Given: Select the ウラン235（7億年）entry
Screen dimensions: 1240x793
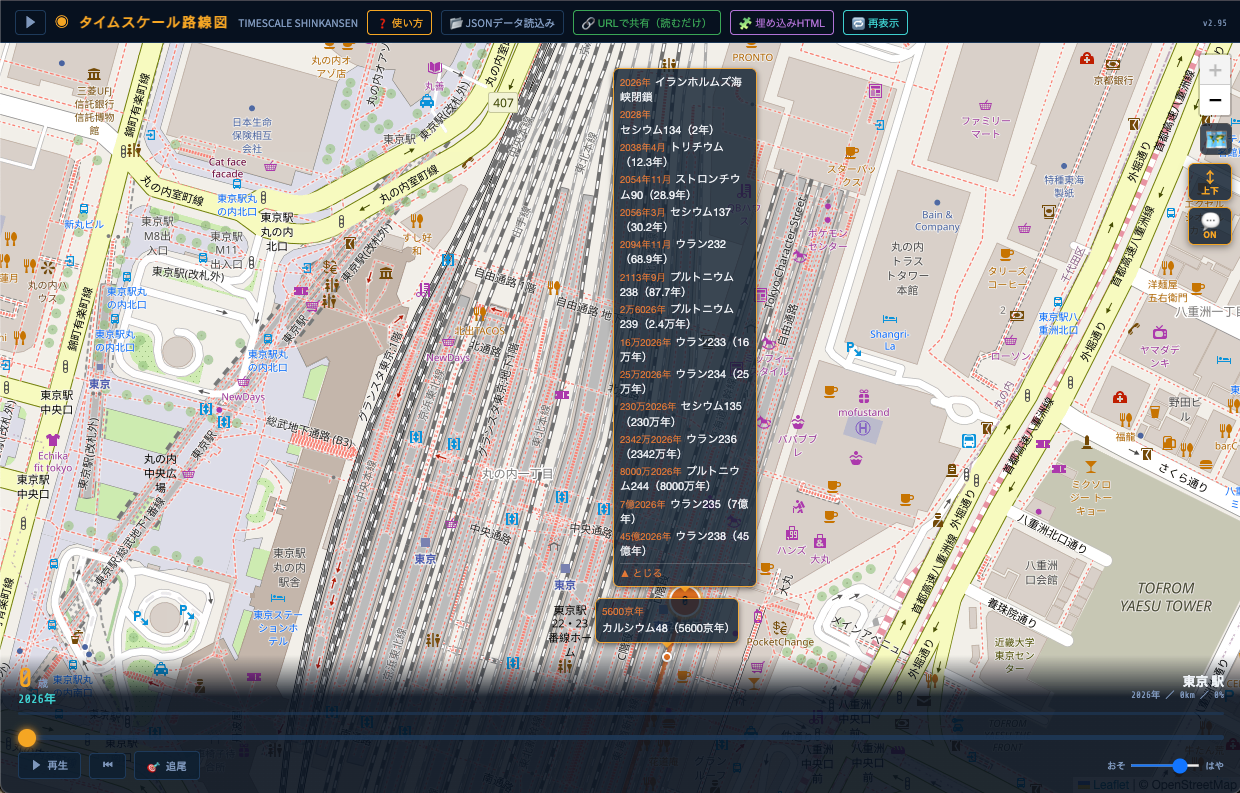Looking at the screenshot, I should [683, 511].
